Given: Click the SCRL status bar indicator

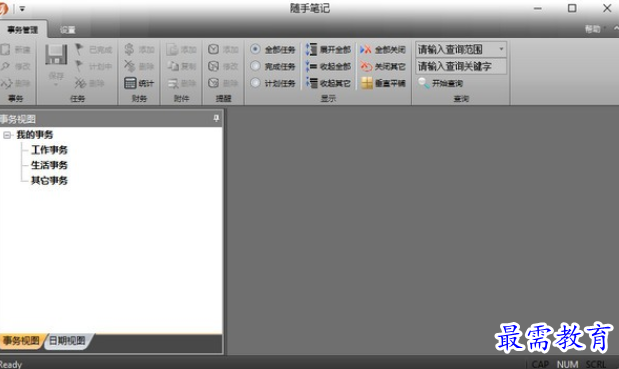Looking at the screenshot, I should [596, 364].
